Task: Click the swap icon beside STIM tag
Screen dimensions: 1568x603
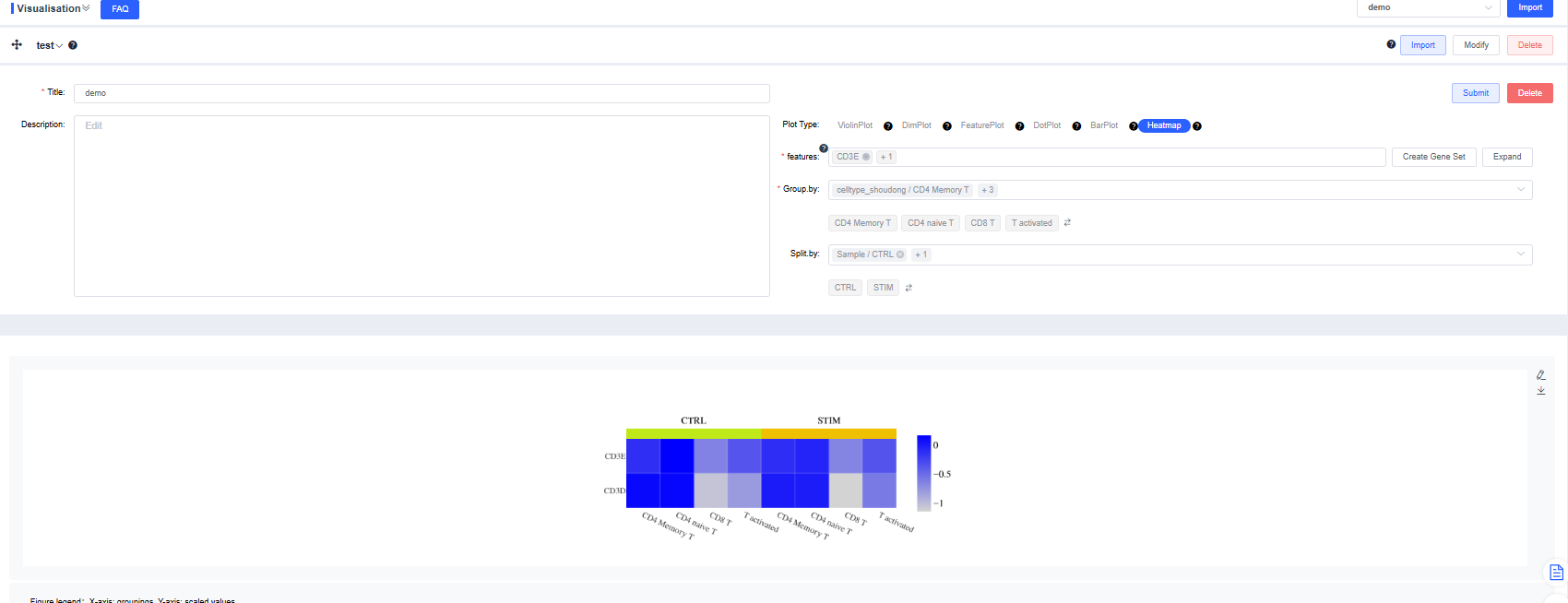Action: point(909,288)
